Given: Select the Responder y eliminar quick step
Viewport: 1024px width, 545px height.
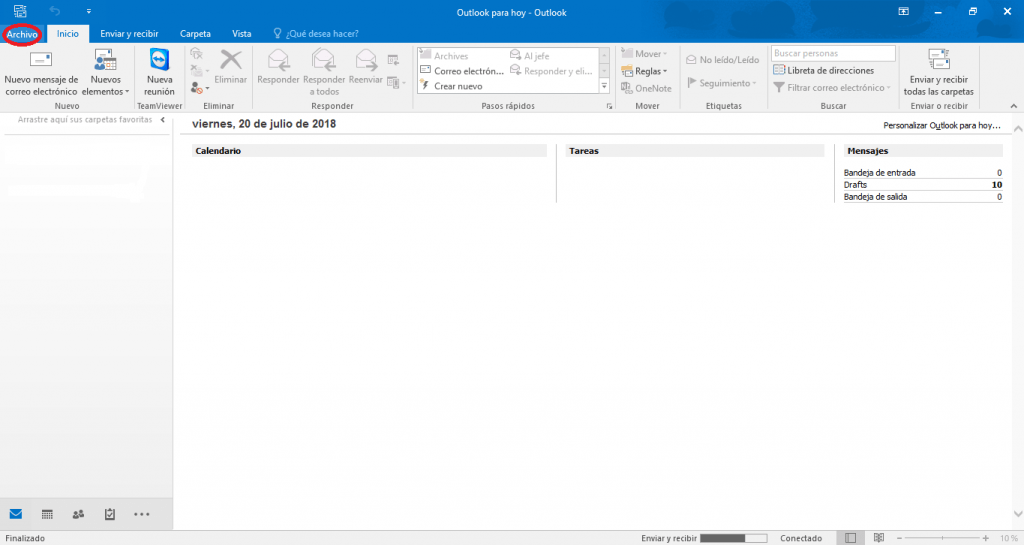Looking at the screenshot, I should pyautogui.click(x=551, y=71).
